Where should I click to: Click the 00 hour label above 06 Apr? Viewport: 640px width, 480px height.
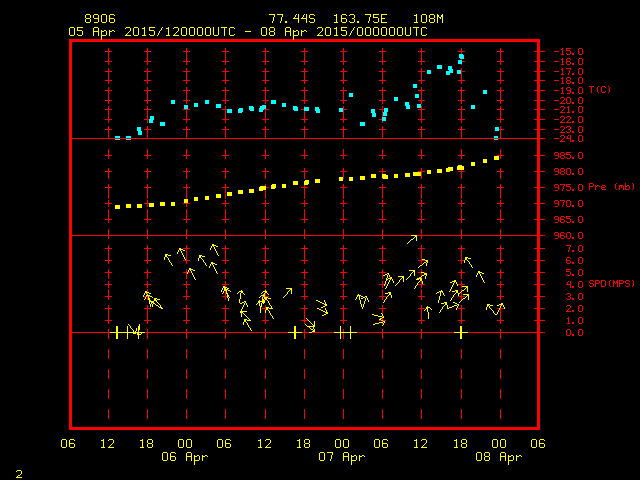click(185, 444)
